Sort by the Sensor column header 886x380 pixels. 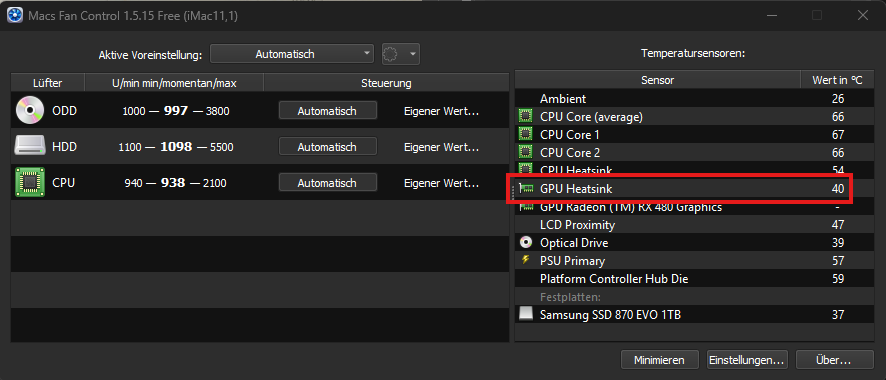click(x=658, y=80)
